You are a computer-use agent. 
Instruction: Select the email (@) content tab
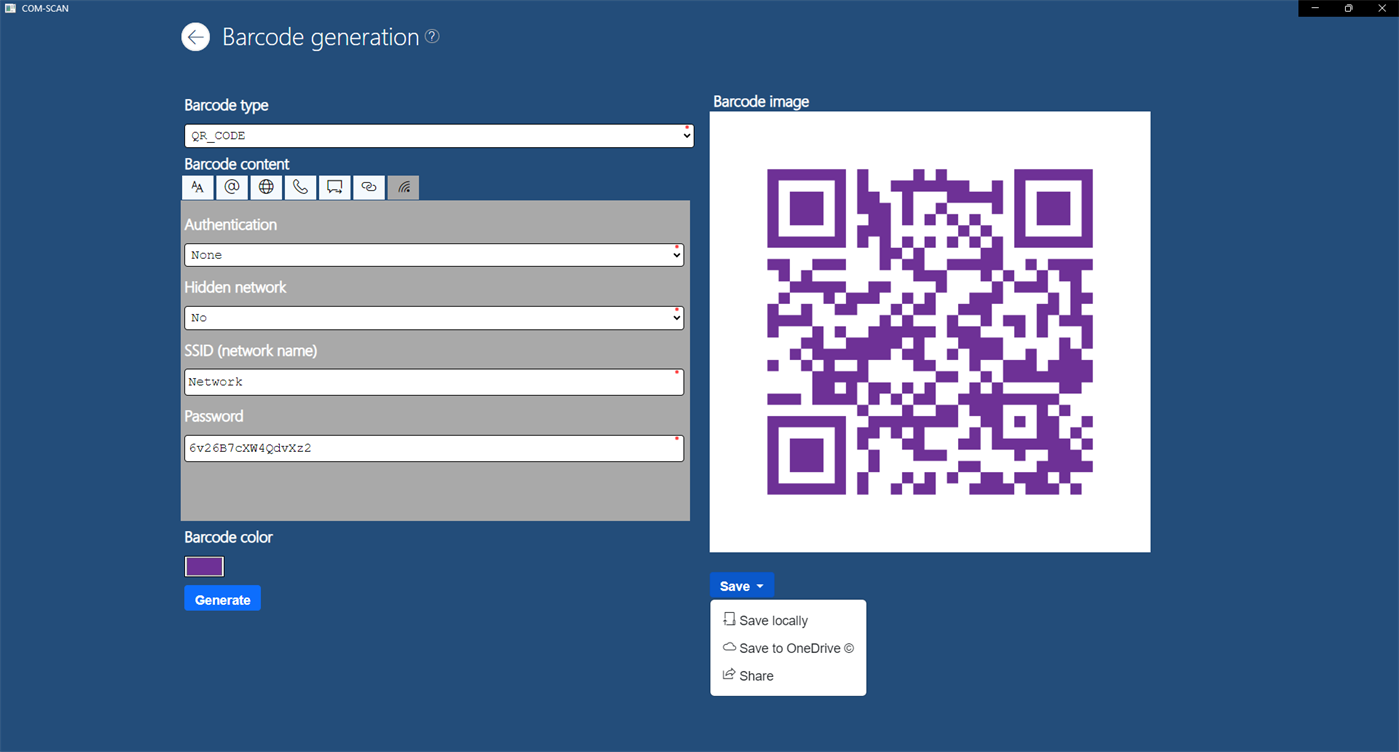pos(232,187)
